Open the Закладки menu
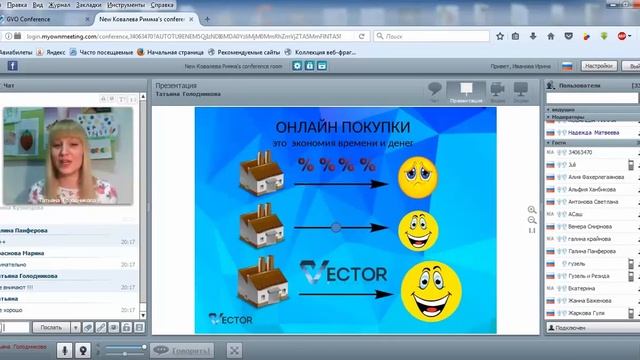Image resolution: width=640 pixels, height=360 pixels. pyautogui.click(x=89, y=5)
